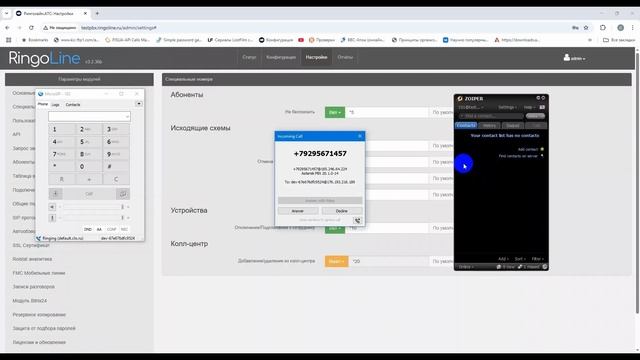Open the Sort dropdown in Zoiper
This screenshot has height=360, width=640.
tap(520, 259)
